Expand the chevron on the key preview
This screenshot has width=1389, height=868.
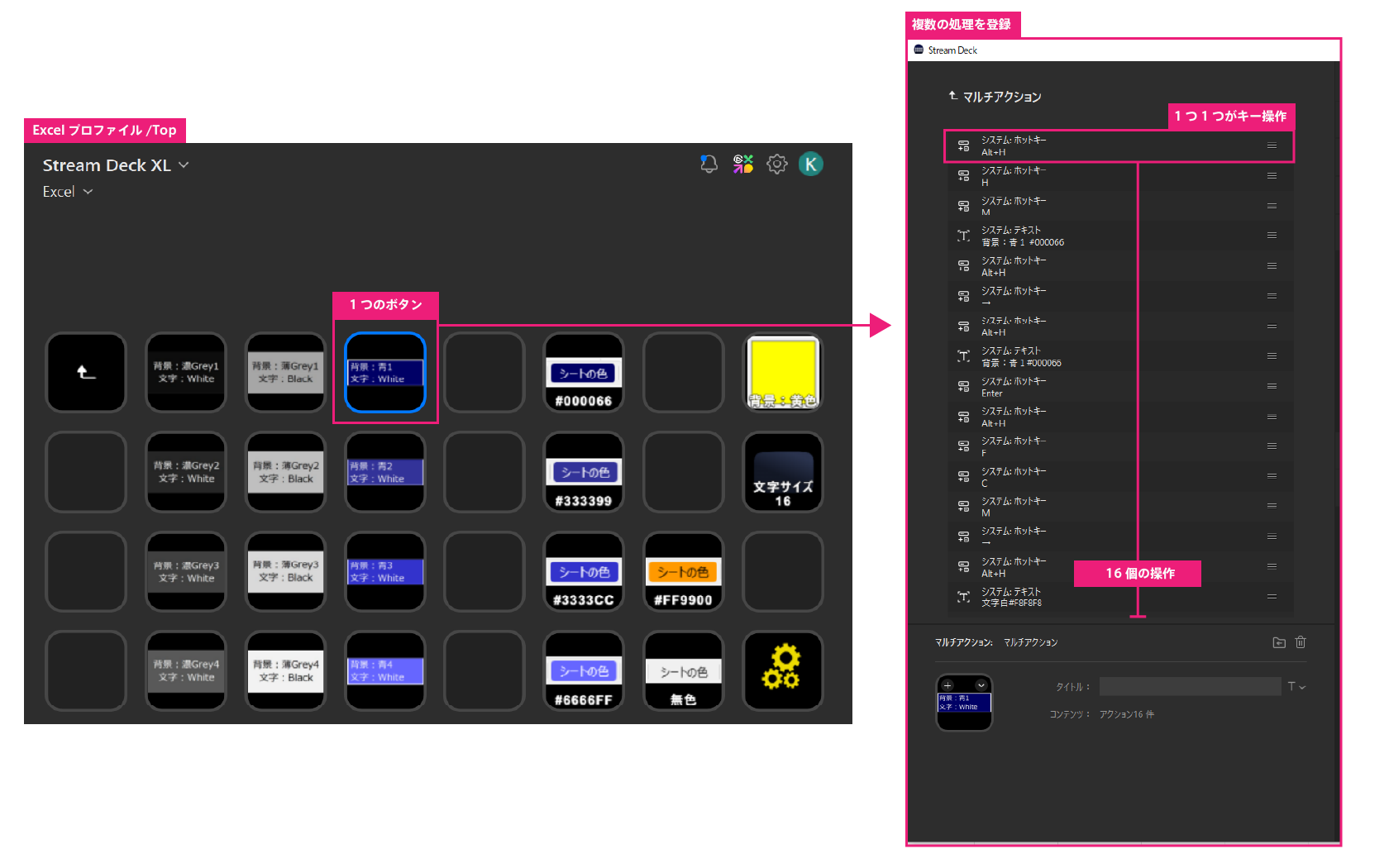pyautogui.click(x=981, y=685)
